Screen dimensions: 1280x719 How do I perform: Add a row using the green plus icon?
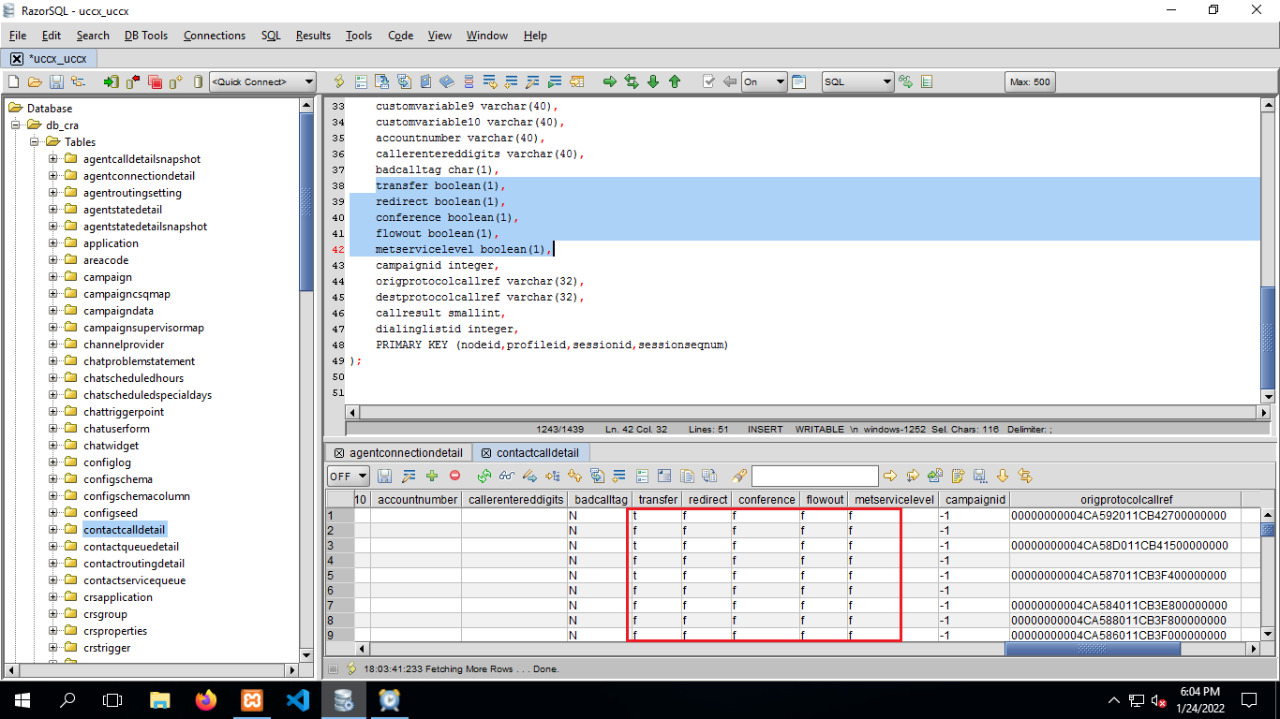(431, 477)
